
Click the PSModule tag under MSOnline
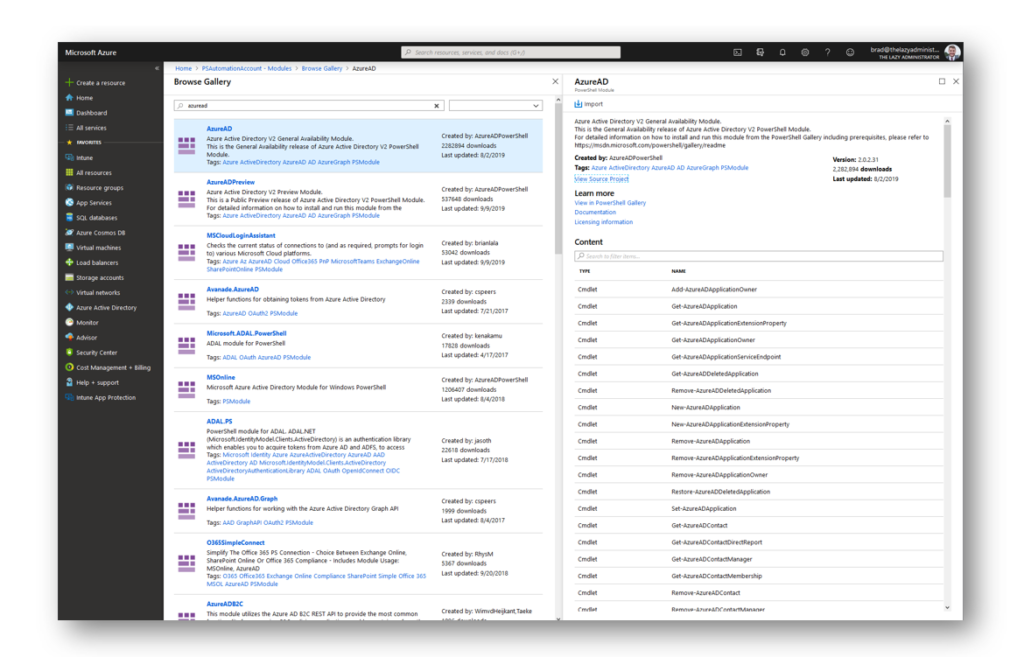point(236,402)
